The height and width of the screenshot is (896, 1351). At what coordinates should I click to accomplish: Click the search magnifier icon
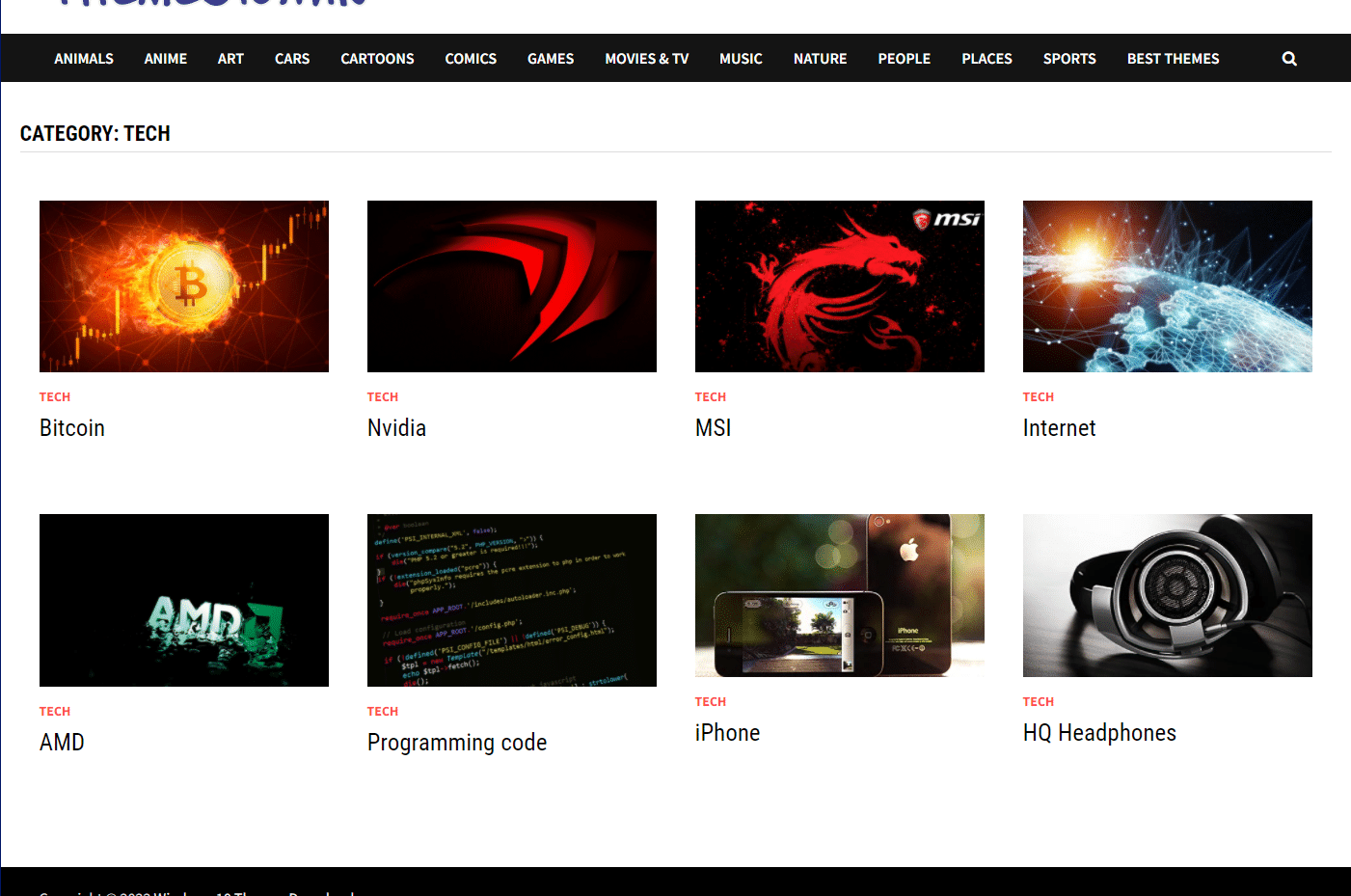(x=1289, y=59)
